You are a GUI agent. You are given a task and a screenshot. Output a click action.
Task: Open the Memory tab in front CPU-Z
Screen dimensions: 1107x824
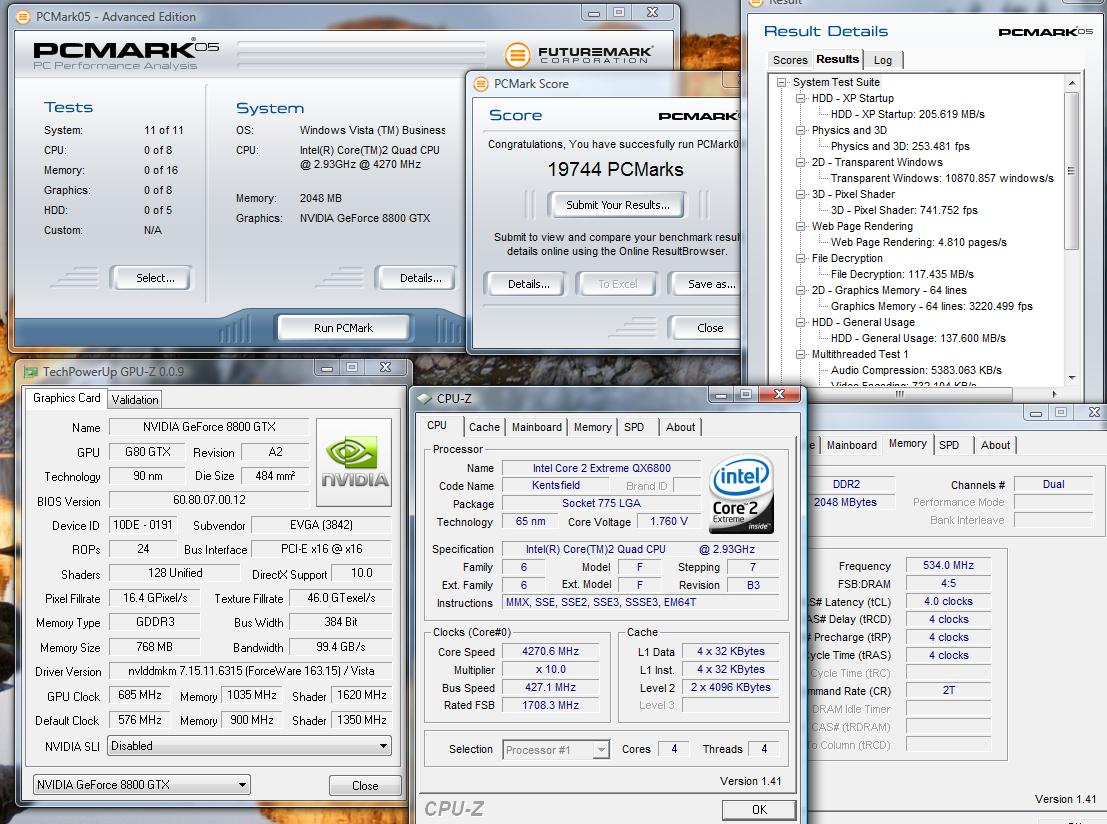pos(592,427)
